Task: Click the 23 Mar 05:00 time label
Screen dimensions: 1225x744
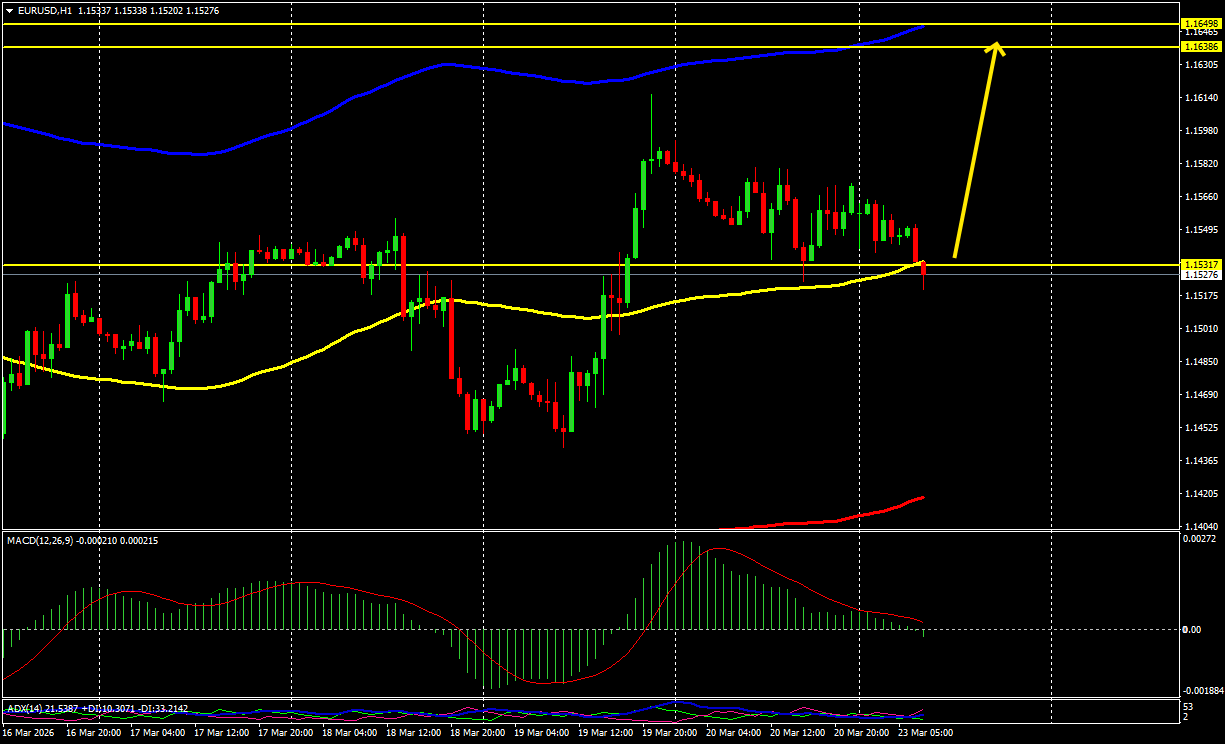Action: coord(926,734)
